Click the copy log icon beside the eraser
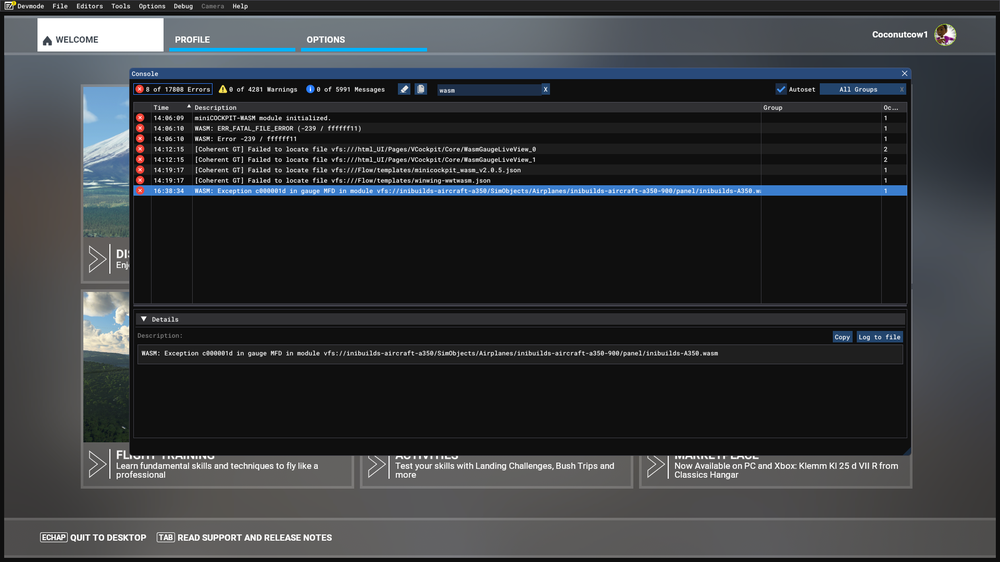Image resolution: width=1000 pixels, height=562 pixels. tap(421, 89)
